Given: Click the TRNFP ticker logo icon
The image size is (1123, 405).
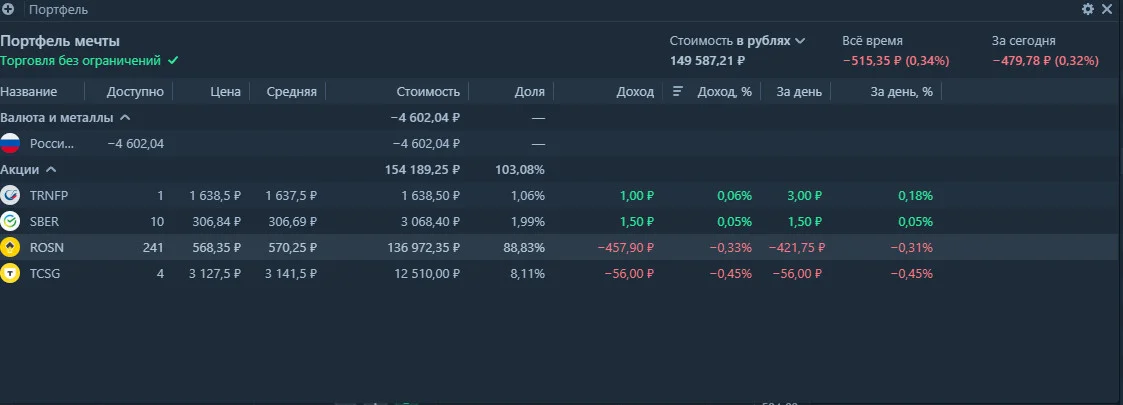Looking at the screenshot, I should (10, 195).
